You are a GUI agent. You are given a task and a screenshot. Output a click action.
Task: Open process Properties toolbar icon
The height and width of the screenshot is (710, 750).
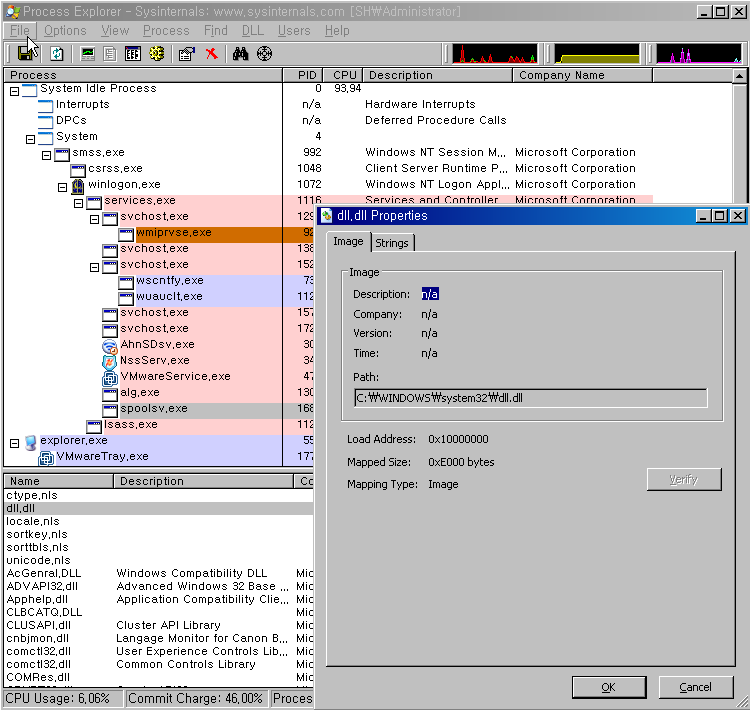[x=187, y=54]
